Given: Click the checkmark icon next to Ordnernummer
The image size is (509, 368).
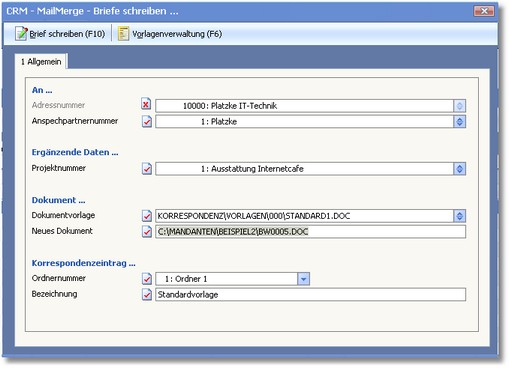Looking at the screenshot, I should coord(147,279).
